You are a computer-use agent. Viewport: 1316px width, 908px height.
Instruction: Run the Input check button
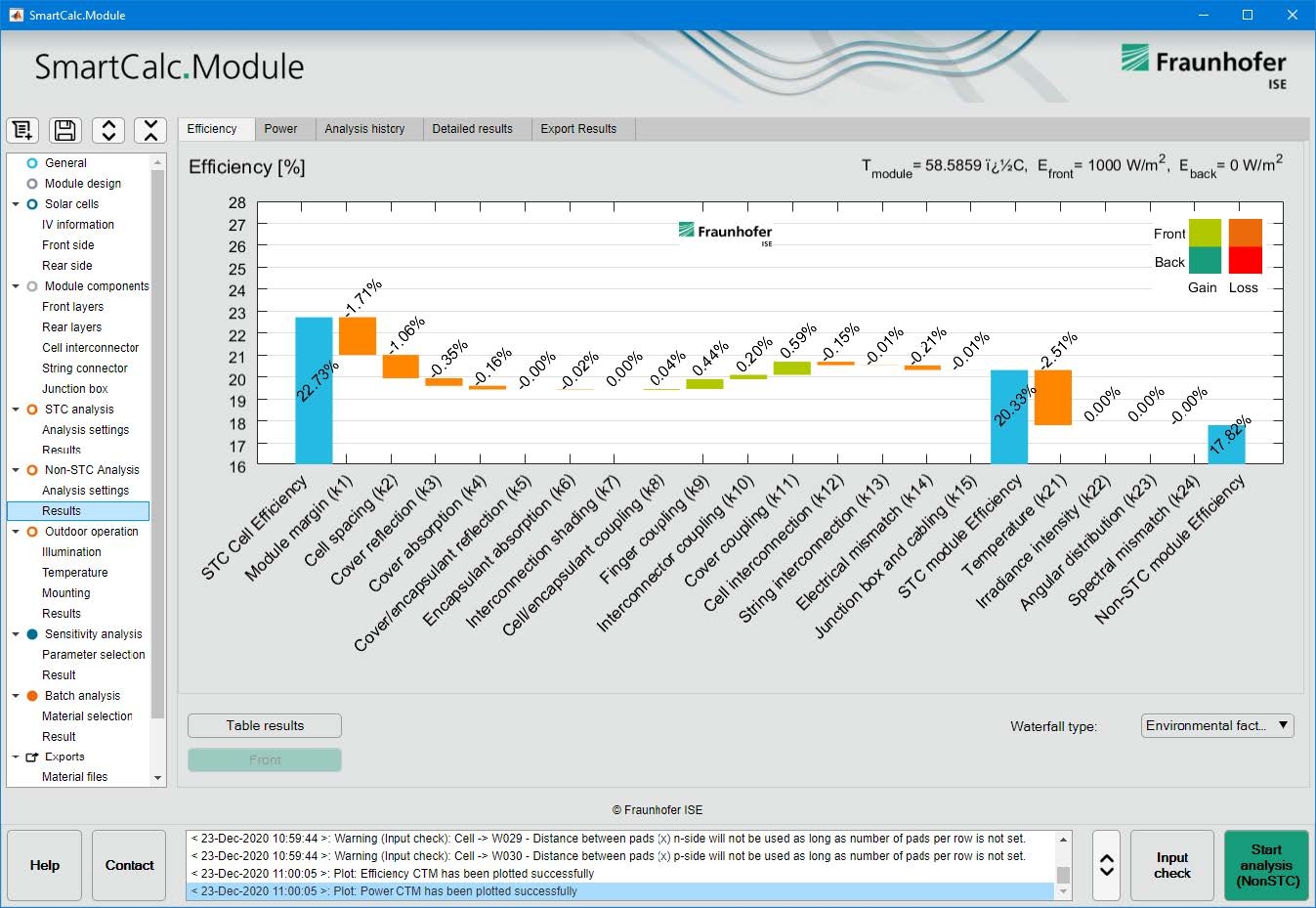(1171, 865)
